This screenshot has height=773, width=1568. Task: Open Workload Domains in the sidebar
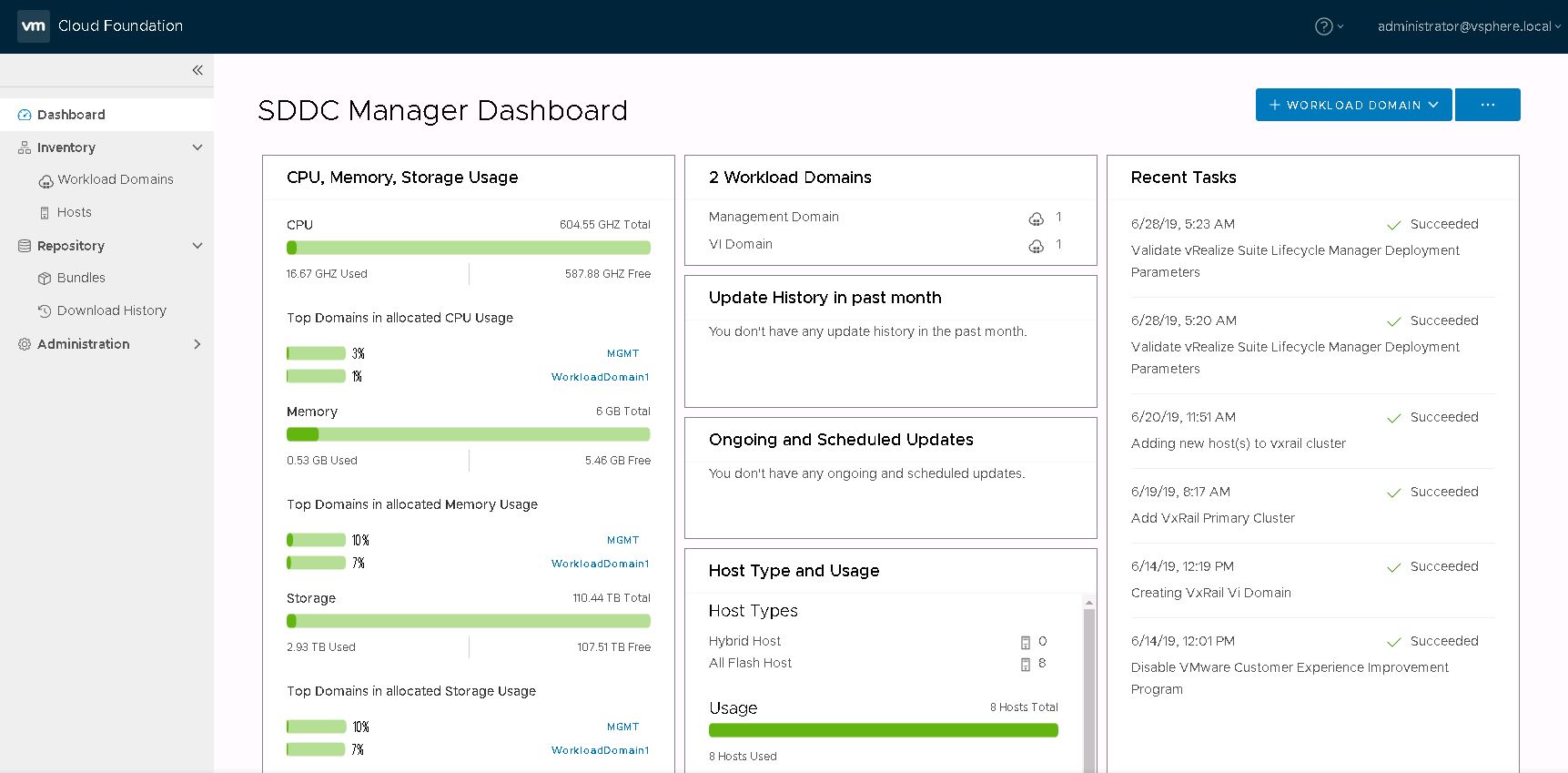(x=116, y=179)
